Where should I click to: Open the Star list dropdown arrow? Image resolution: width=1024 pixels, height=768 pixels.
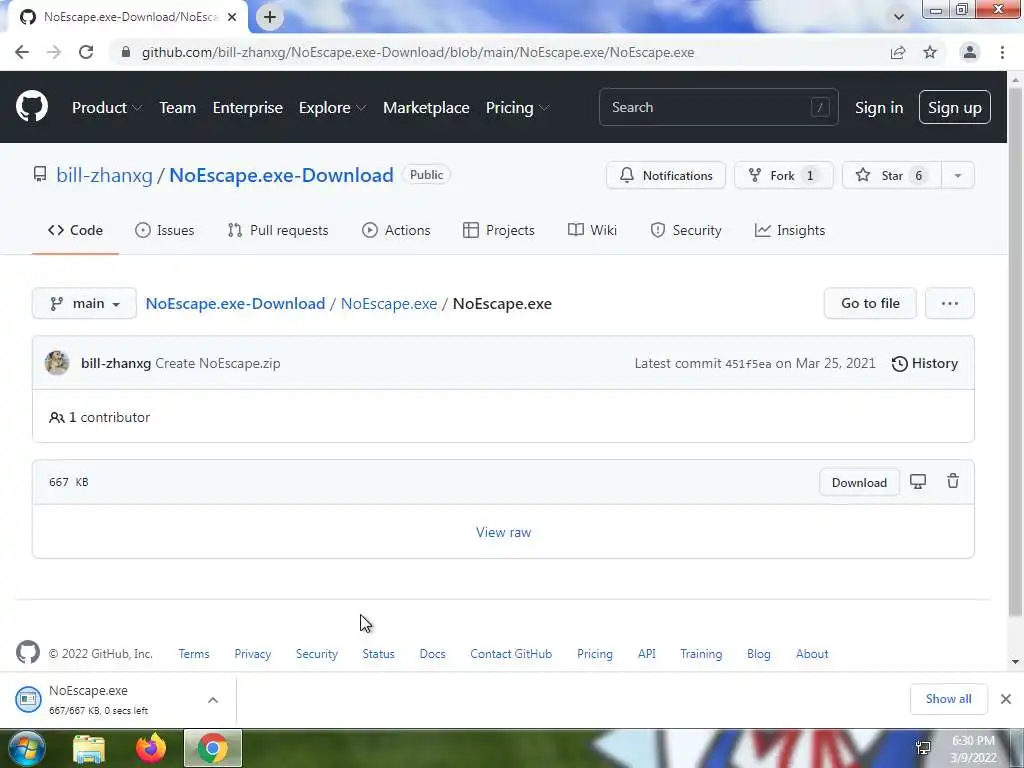[958, 176]
